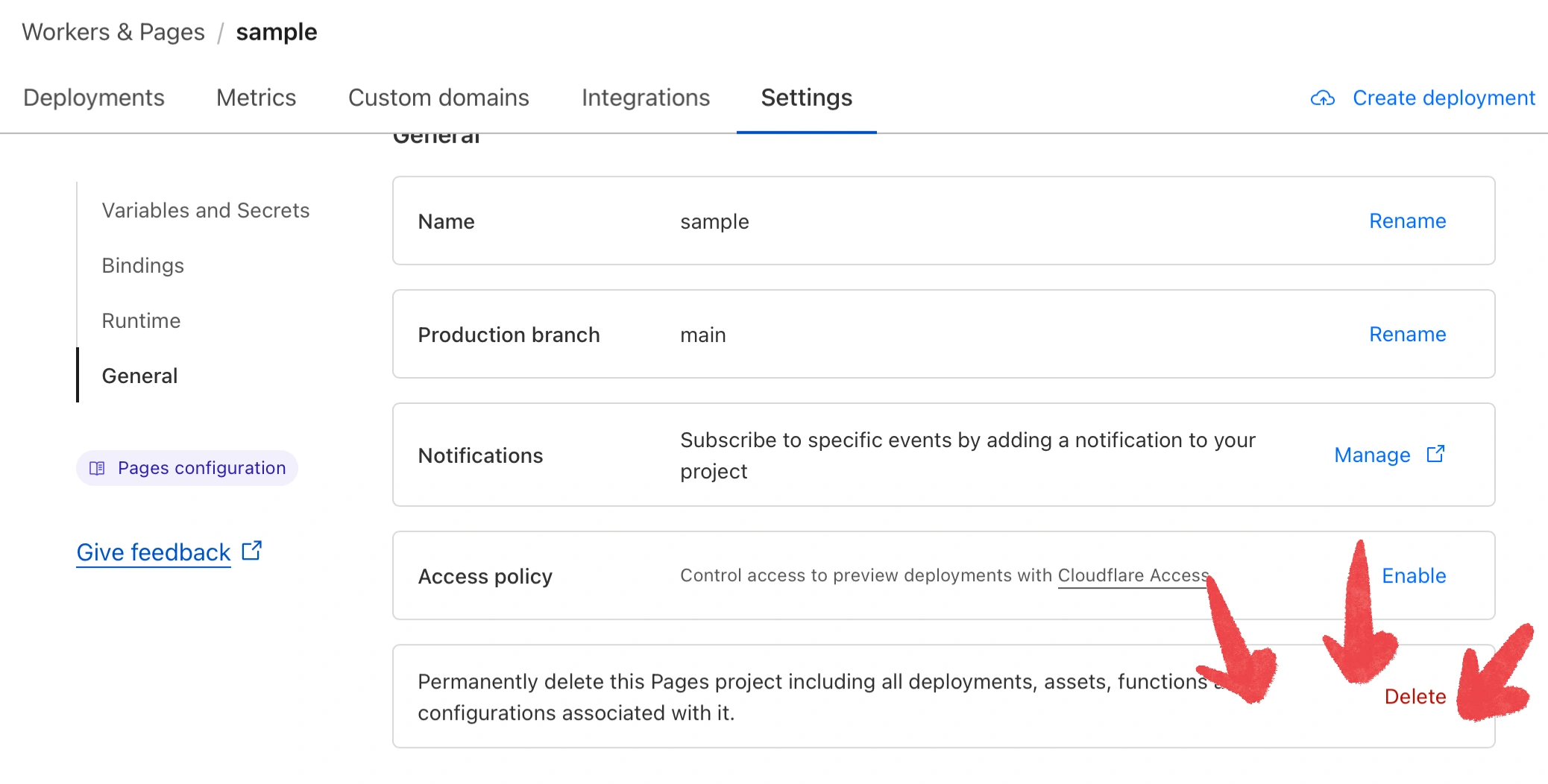Rename the project name sample
Viewport: 1548px width, 784px height.
click(x=1407, y=221)
